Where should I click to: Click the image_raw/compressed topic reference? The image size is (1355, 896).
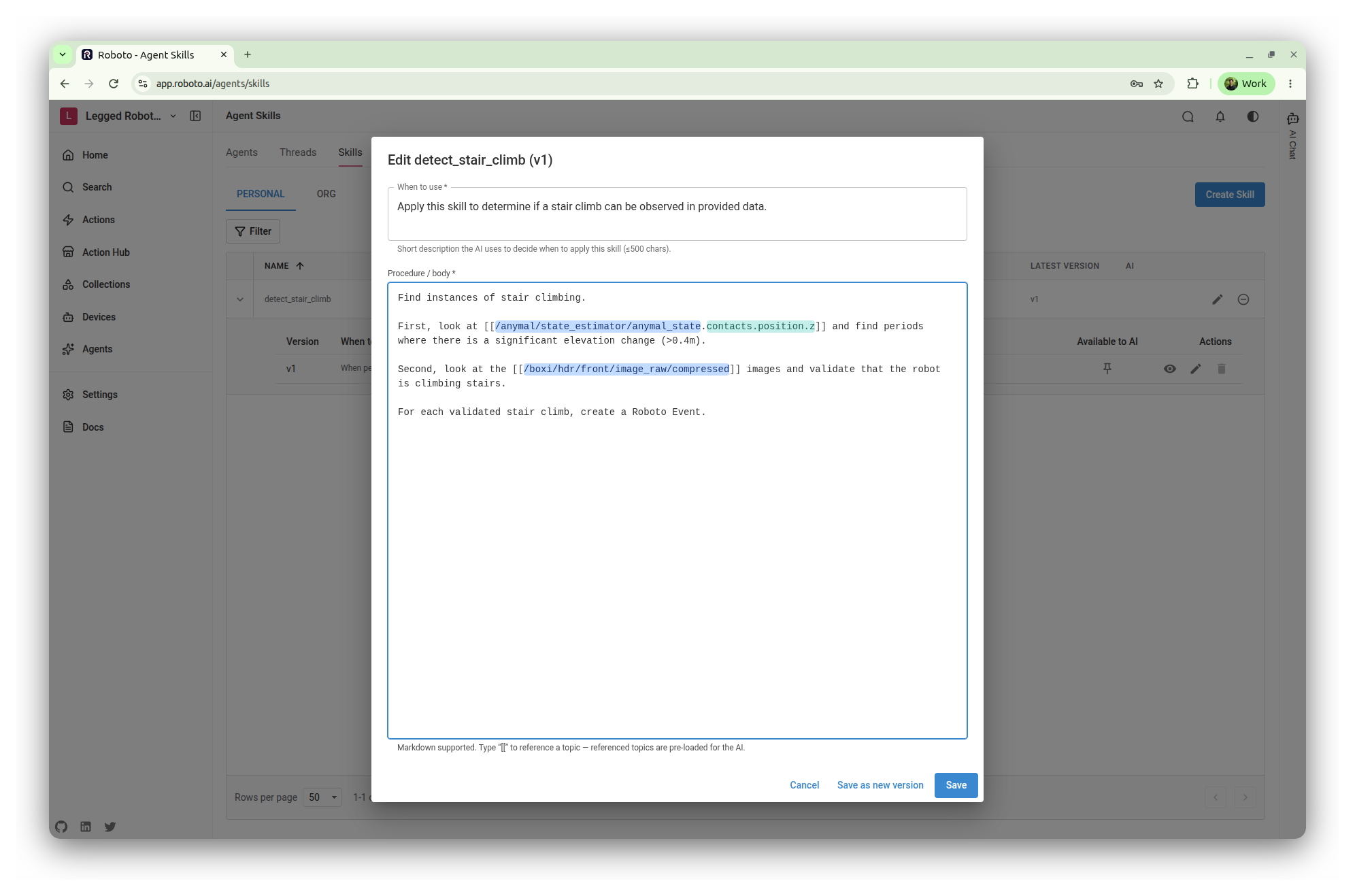(626, 369)
